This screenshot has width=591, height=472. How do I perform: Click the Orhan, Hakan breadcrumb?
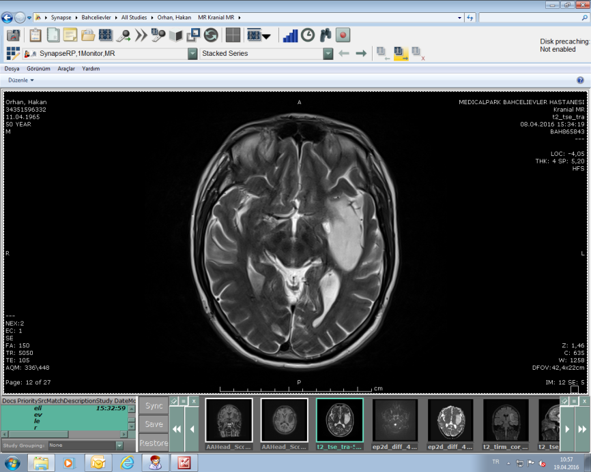click(174, 17)
